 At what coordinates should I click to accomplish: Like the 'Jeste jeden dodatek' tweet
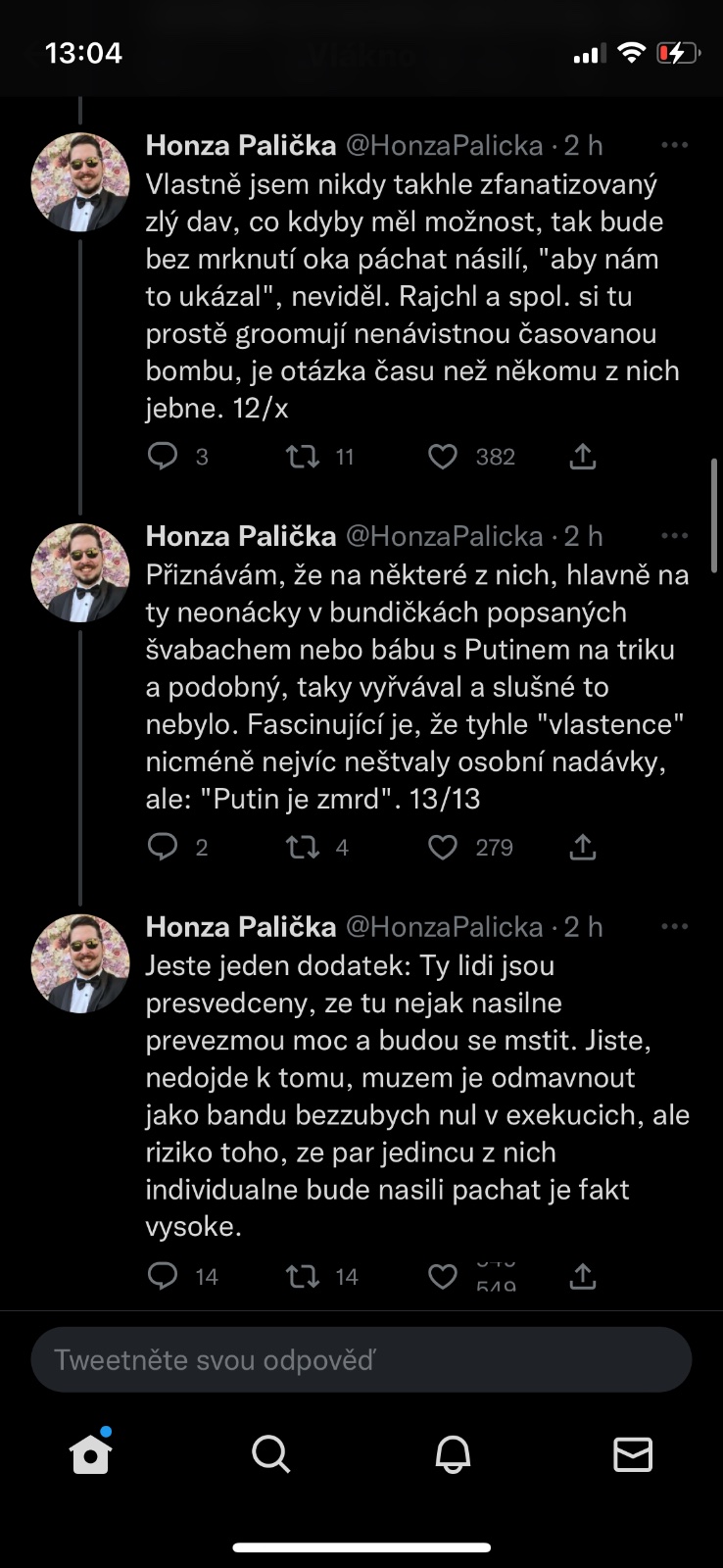pyautogui.click(x=443, y=1276)
